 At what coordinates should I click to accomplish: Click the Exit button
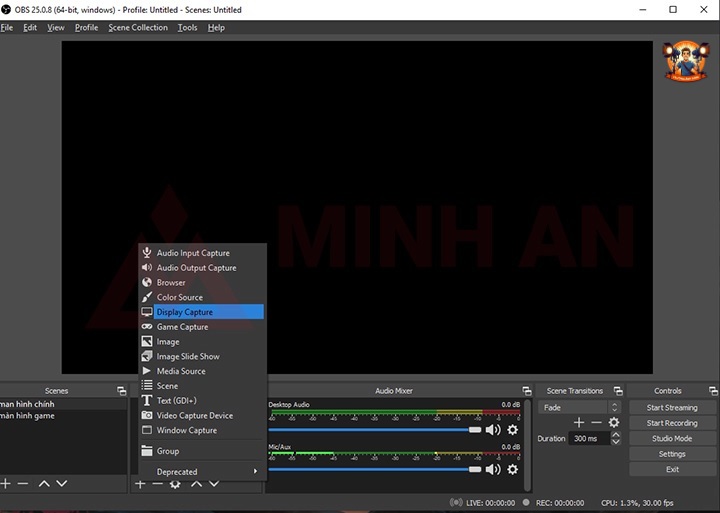[x=672, y=469]
